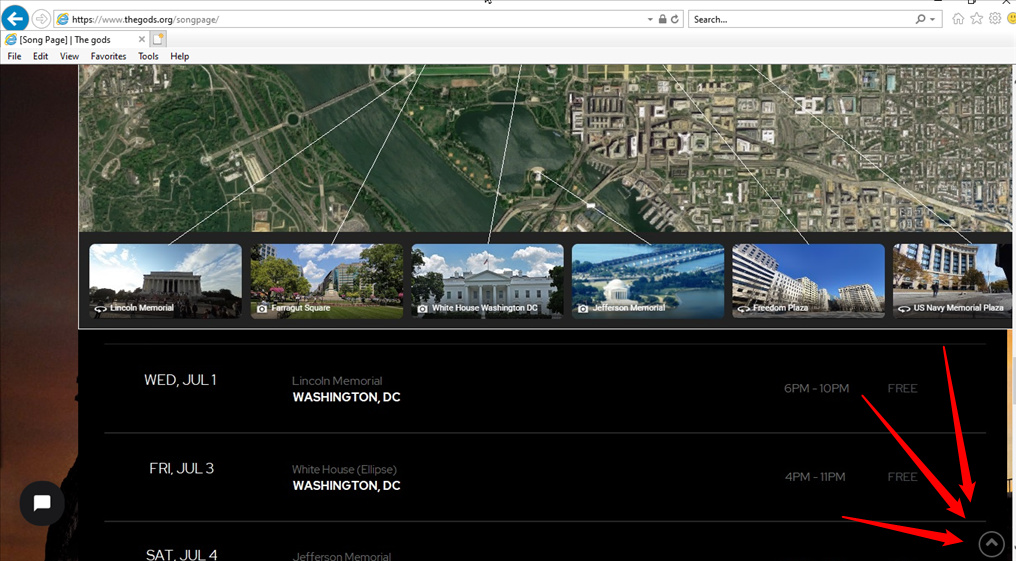Open the address bar autocomplete dropdown arrow
Image resolution: width=1016 pixels, height=561 pixels.
coord(650,19)
